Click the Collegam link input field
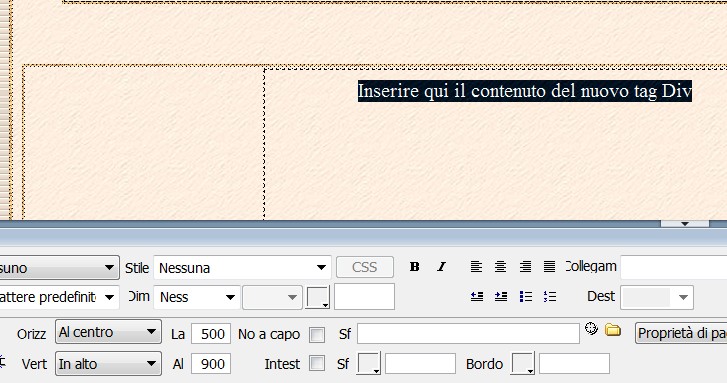This screenshot has height=383, width=727. (674, 267)
